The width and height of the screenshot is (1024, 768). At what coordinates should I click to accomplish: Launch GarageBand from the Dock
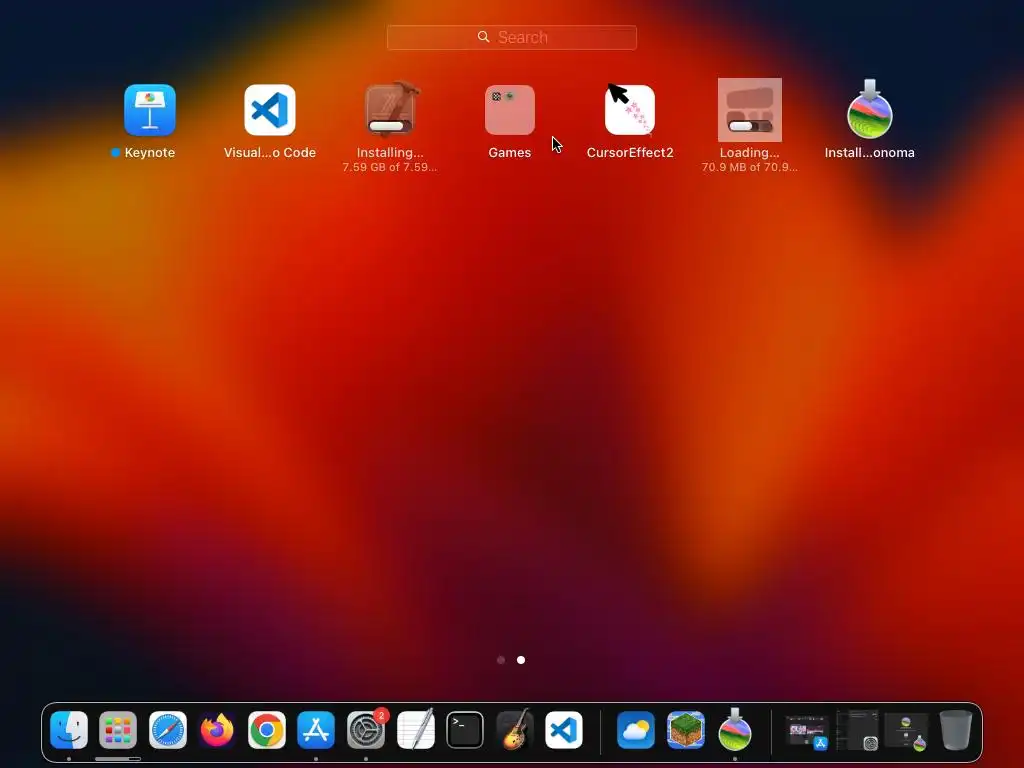click(x=515, y=729)
